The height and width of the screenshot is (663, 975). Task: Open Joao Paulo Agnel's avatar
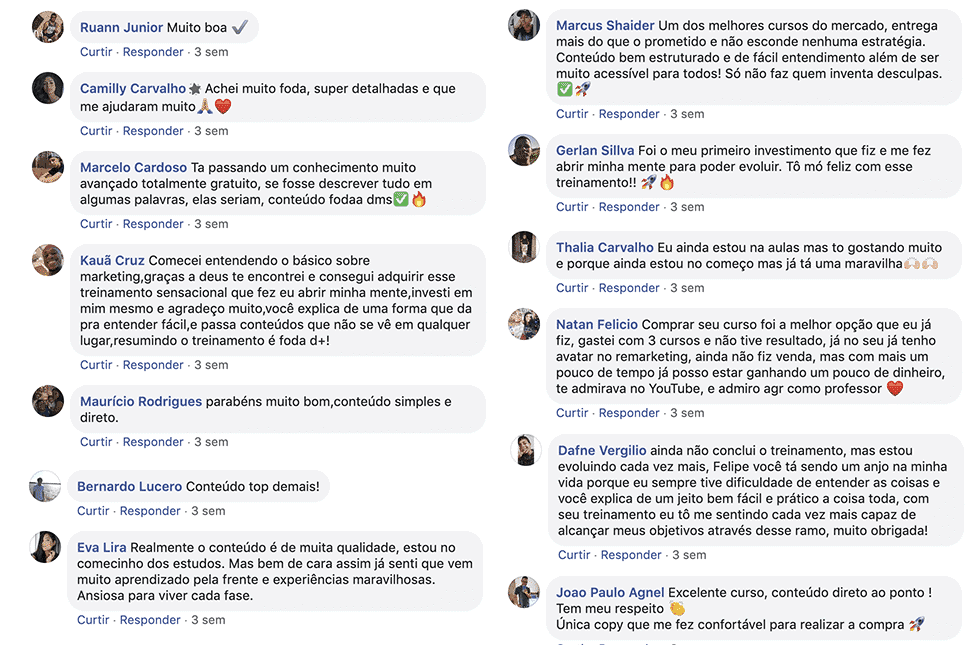click(524, 592)
